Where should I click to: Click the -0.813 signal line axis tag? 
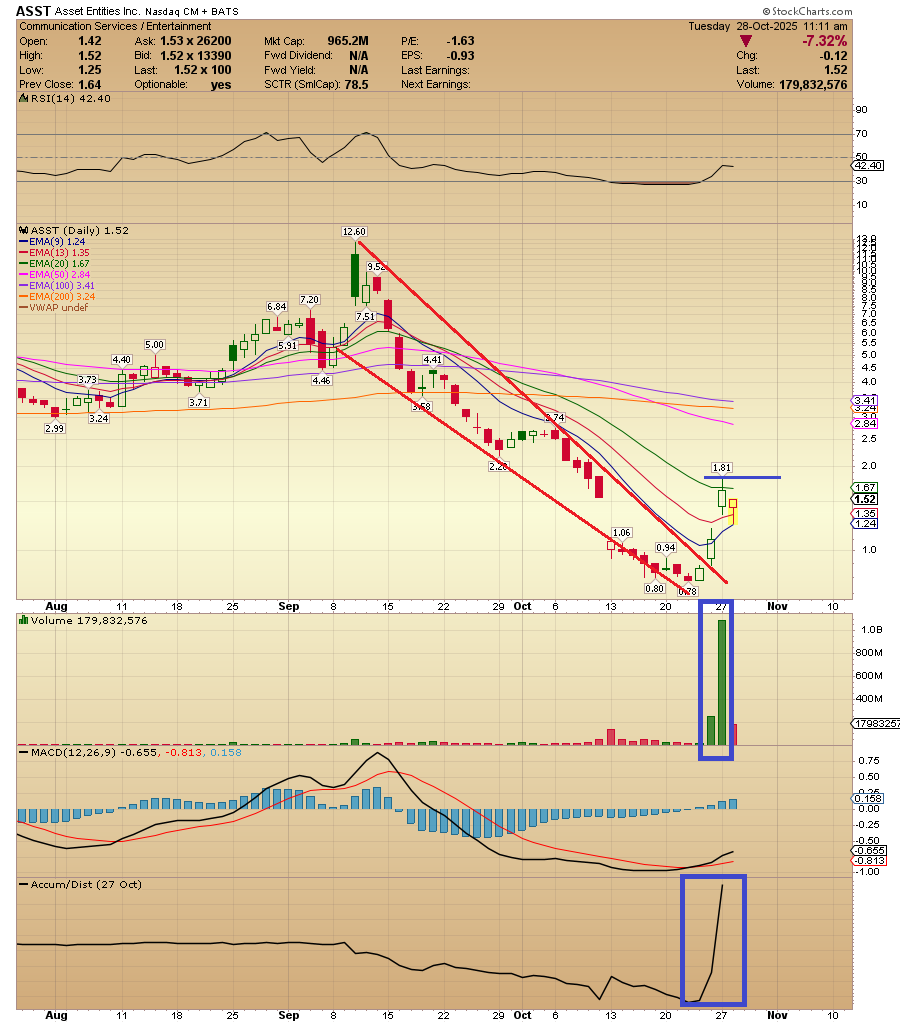pos(869,861)
